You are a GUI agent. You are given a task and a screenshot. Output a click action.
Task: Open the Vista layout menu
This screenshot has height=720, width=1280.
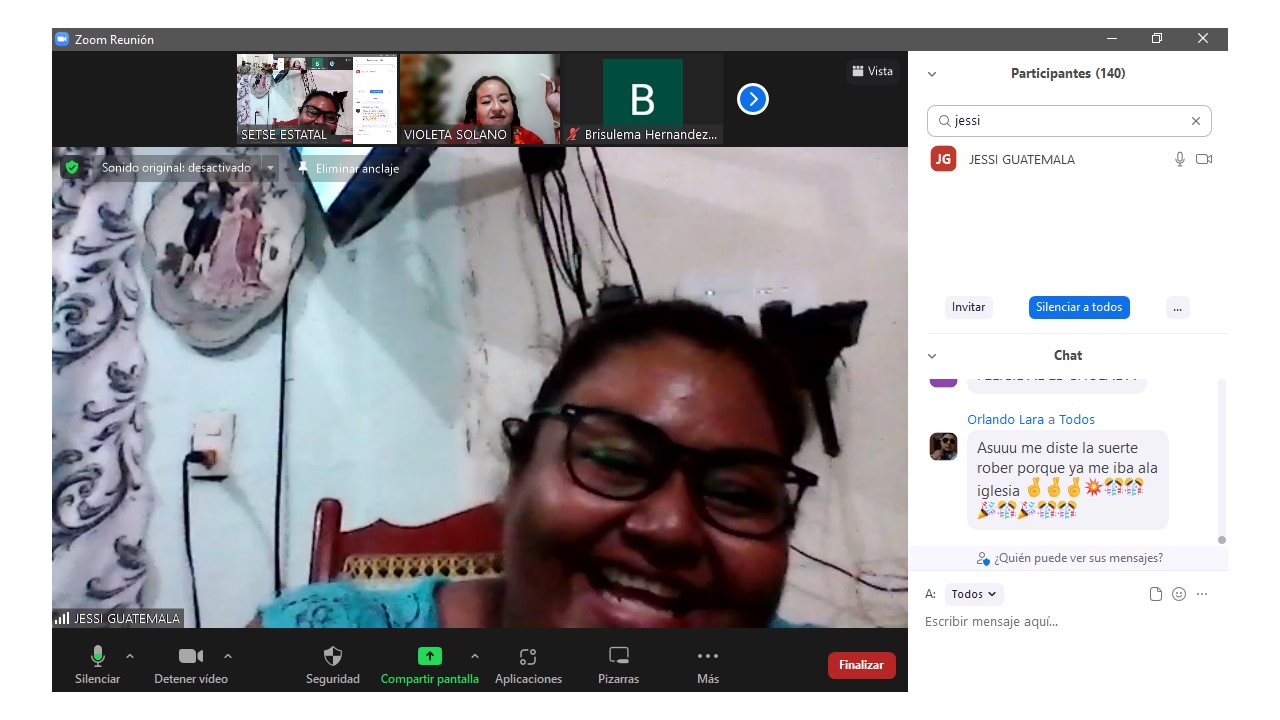872,71
